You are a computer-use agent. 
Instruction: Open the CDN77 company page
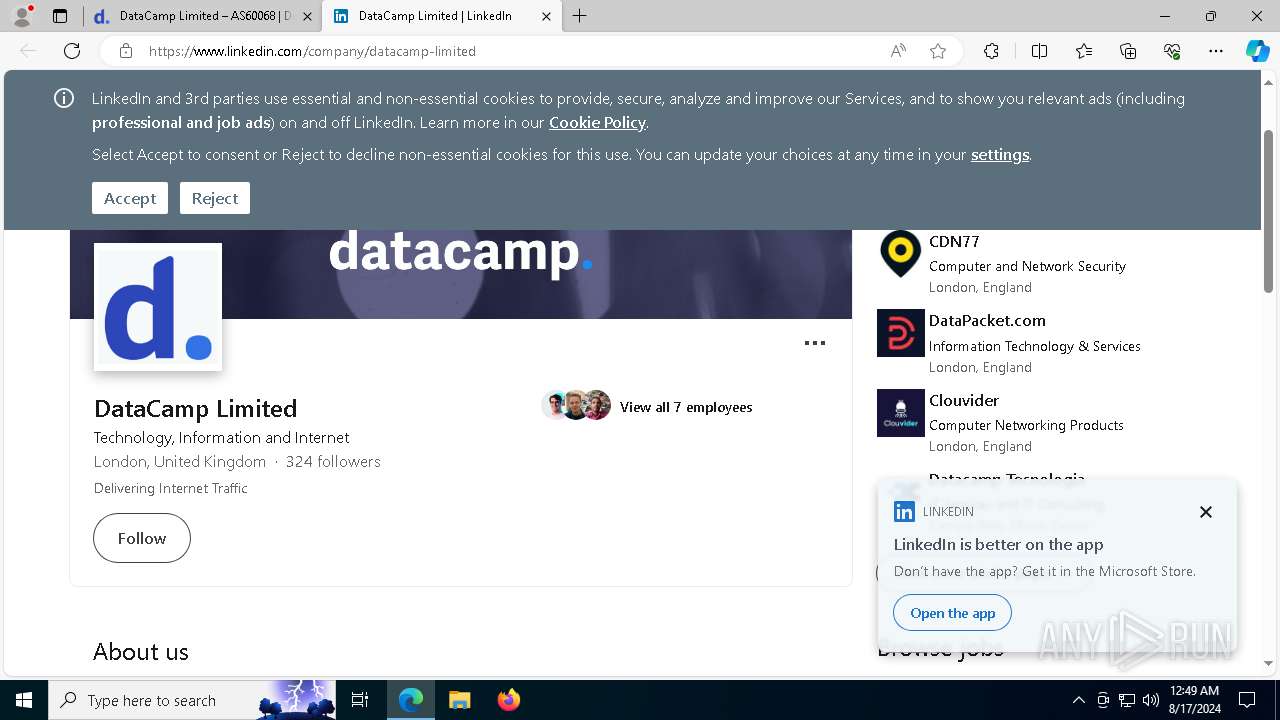(x=954, y=241)
